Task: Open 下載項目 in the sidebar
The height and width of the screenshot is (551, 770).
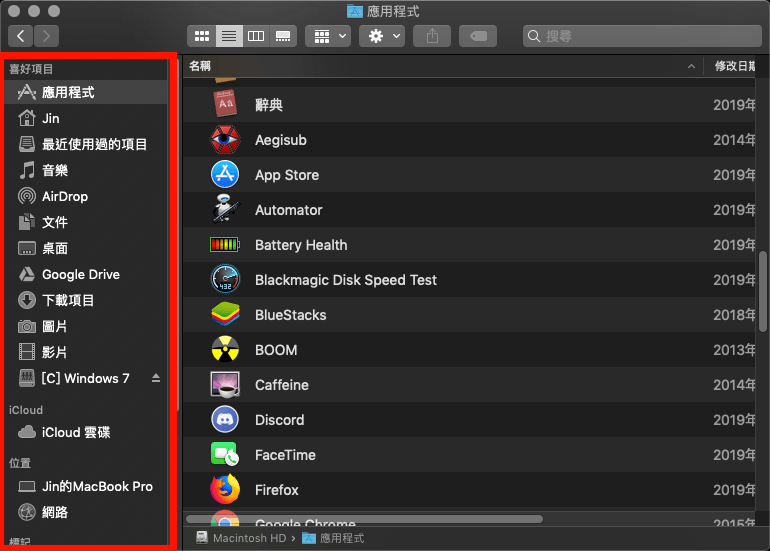Action: [x=86, y=301]
